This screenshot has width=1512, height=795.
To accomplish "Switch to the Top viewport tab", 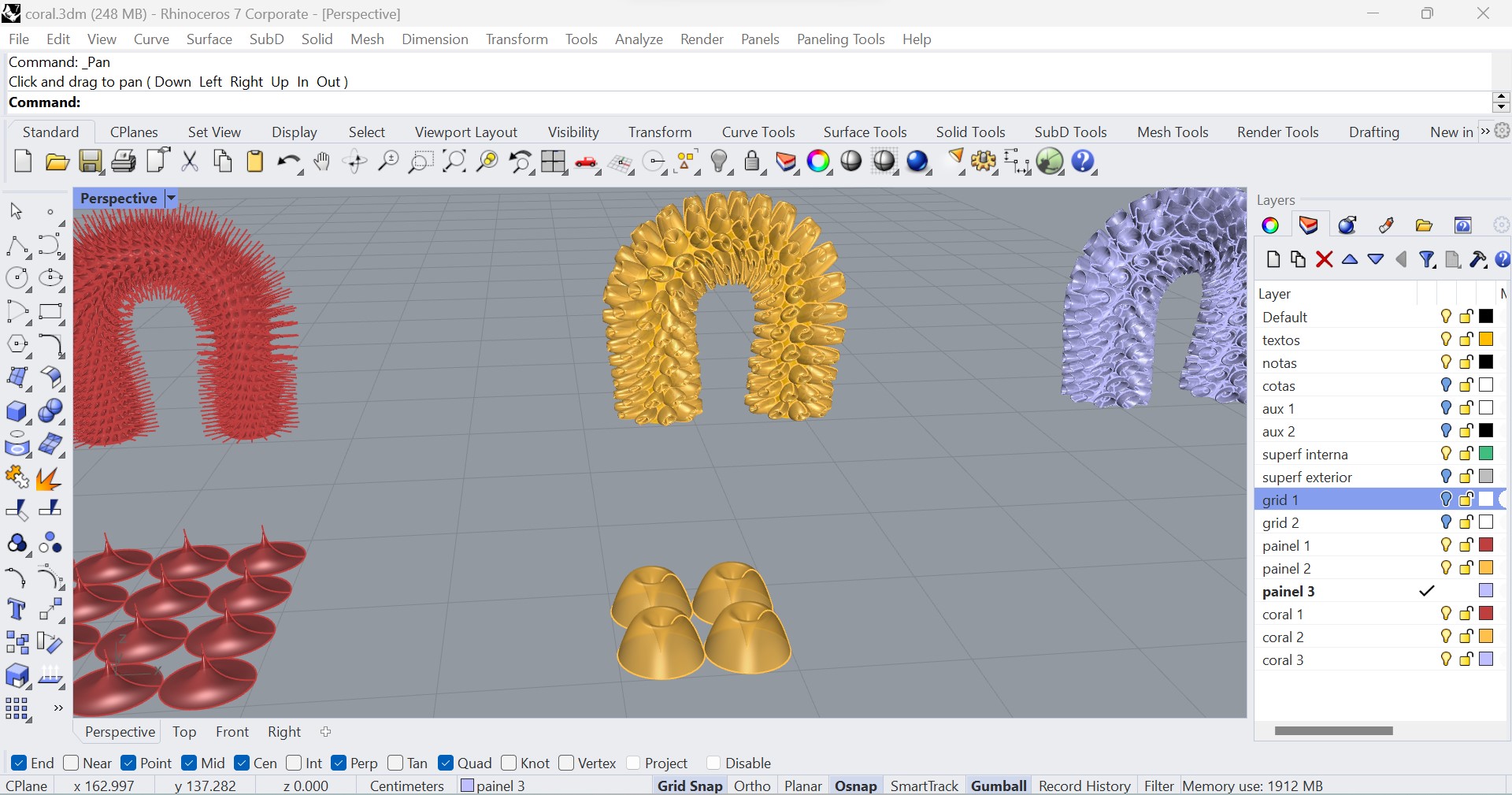I will point(184,732).
